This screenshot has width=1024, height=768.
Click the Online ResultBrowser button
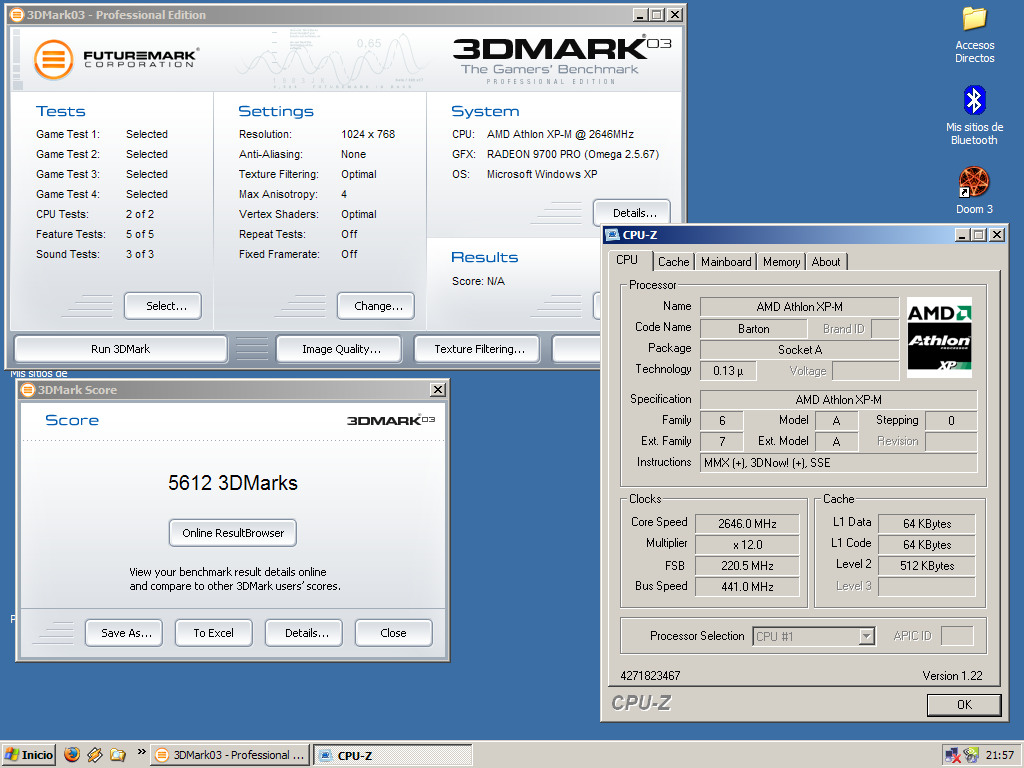pos(233,533)
